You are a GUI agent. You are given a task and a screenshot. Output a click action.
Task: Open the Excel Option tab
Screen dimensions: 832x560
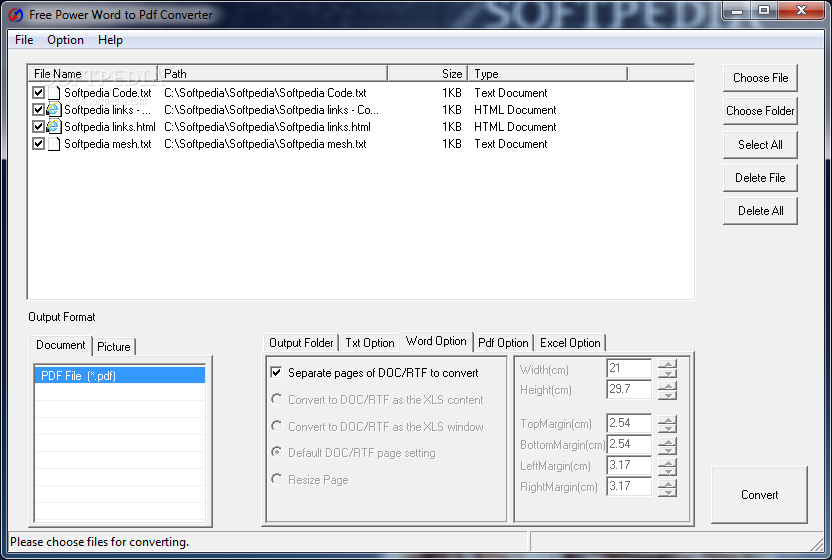570,343
